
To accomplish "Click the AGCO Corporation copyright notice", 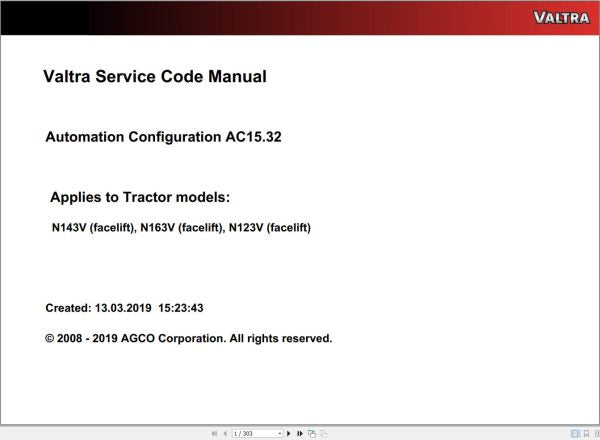I will point(188,338).
